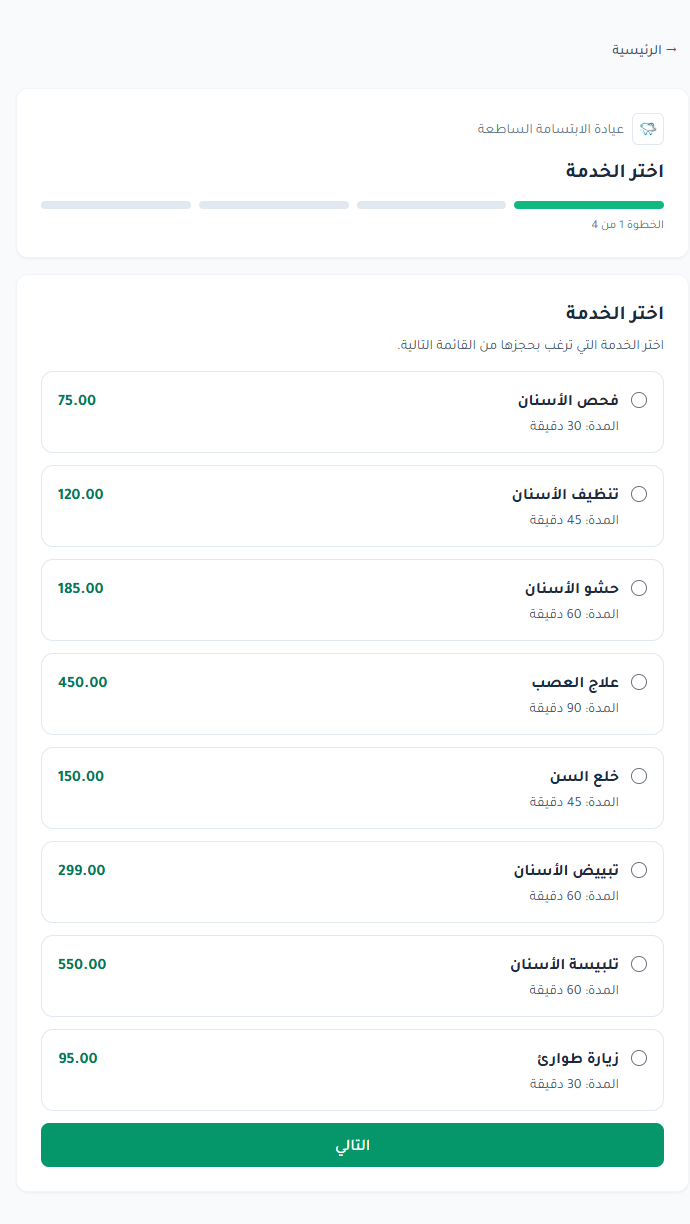Choose the تلبيسة الأسنان radio option
The image size is (690, 1224).
pyautogui.click(x=639, y=964)
